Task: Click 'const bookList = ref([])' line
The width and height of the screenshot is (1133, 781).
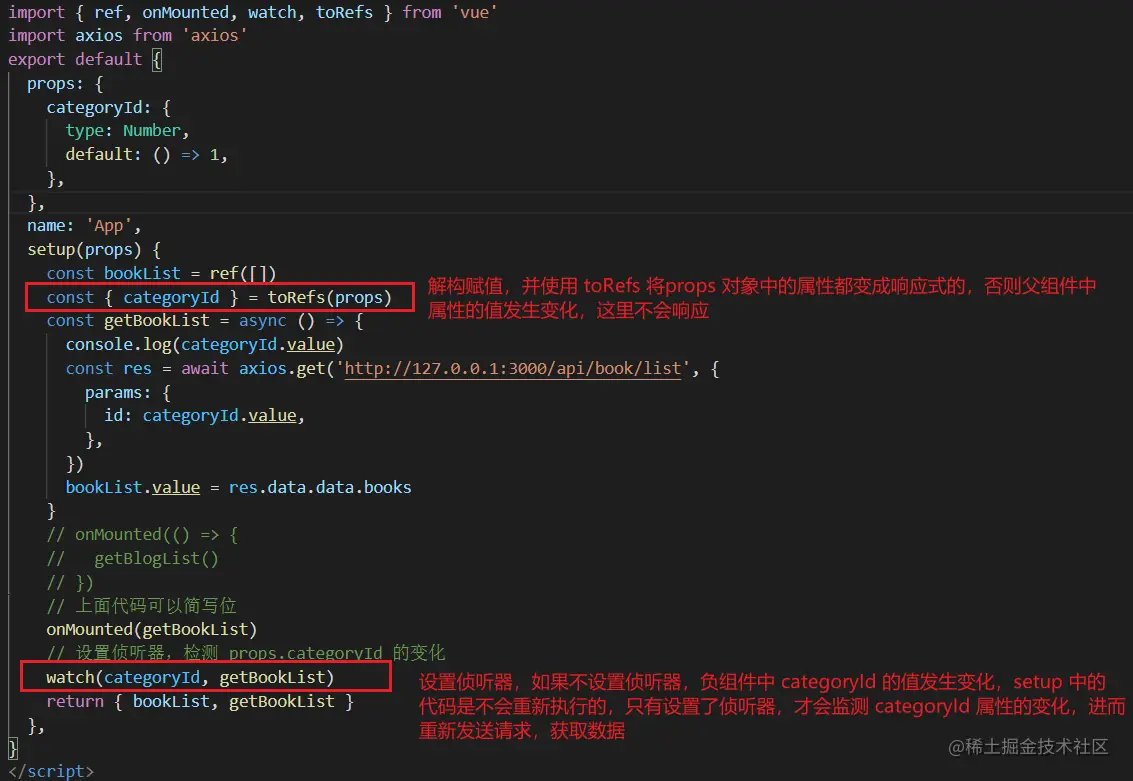Action: click(161, 273)
